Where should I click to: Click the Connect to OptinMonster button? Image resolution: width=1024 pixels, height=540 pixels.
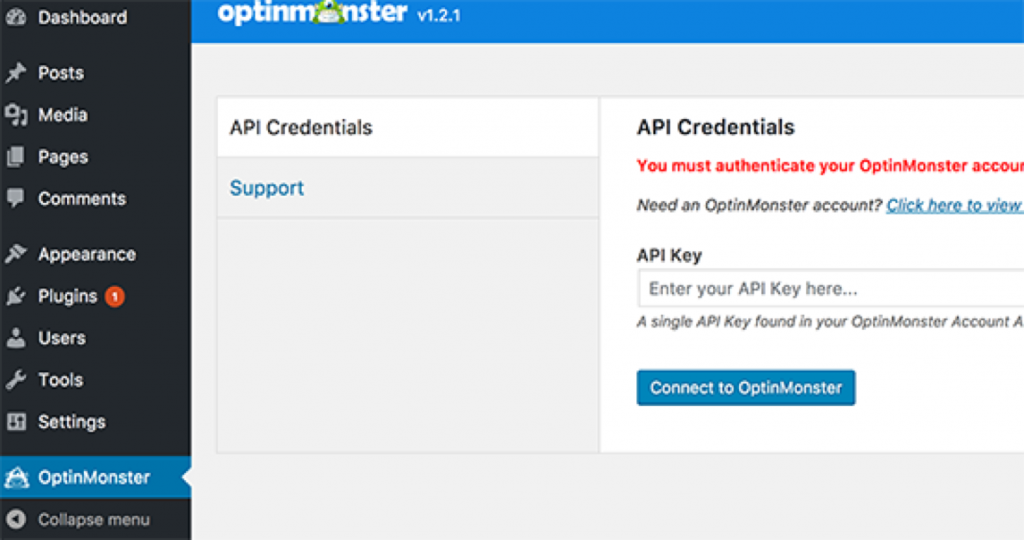[746, 388]
